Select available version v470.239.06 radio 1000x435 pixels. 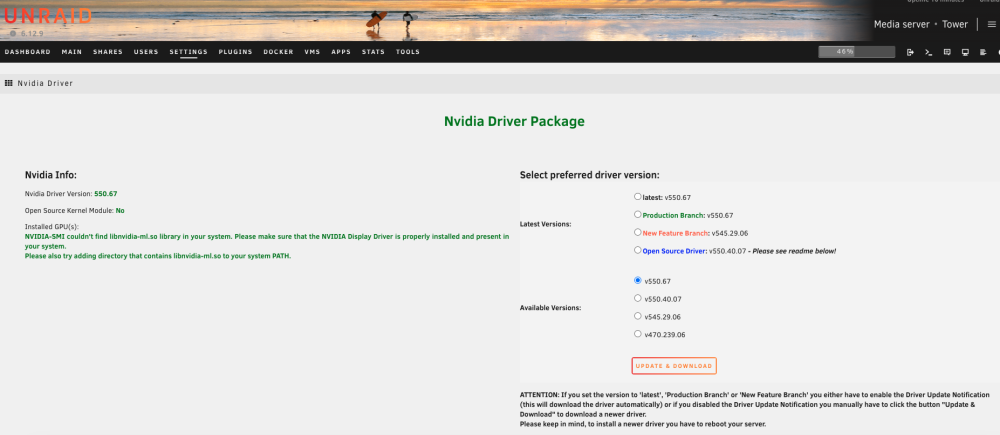pos(638,334)
